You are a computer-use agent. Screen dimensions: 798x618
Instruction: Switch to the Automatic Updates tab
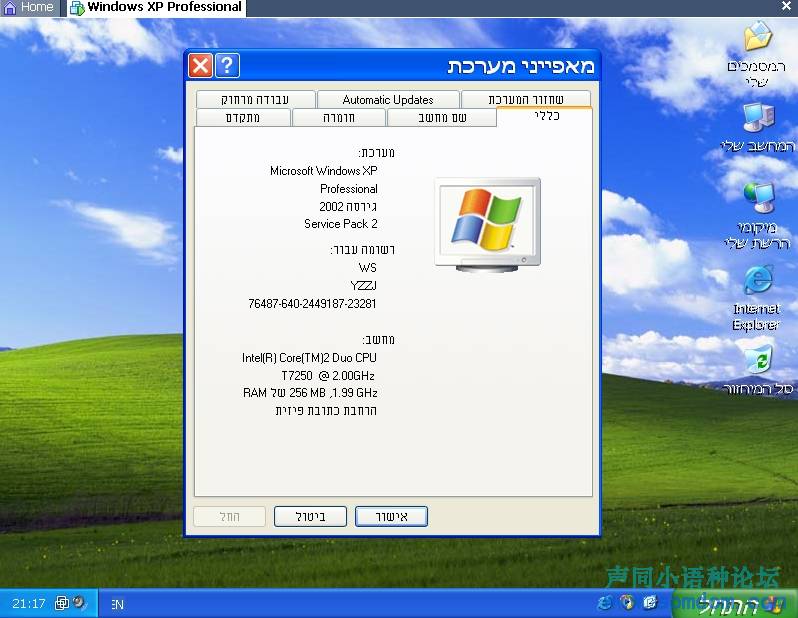tap(388, 99)
